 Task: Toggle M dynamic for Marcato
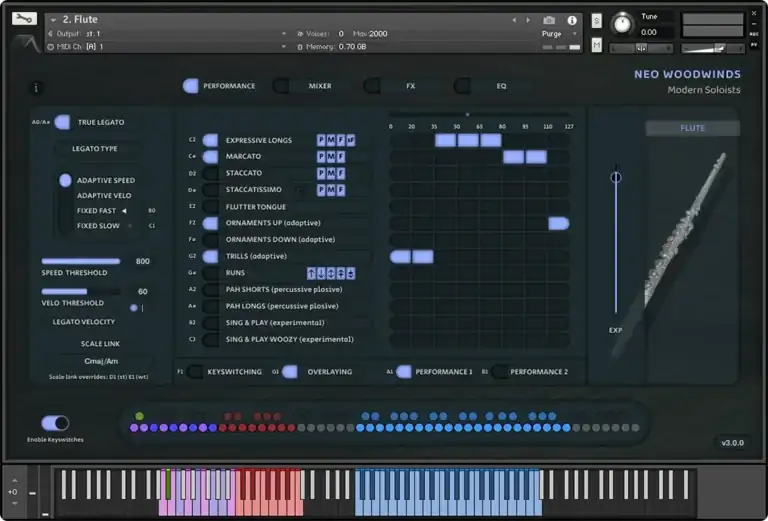pyautogui.click(x=331, y=157)
